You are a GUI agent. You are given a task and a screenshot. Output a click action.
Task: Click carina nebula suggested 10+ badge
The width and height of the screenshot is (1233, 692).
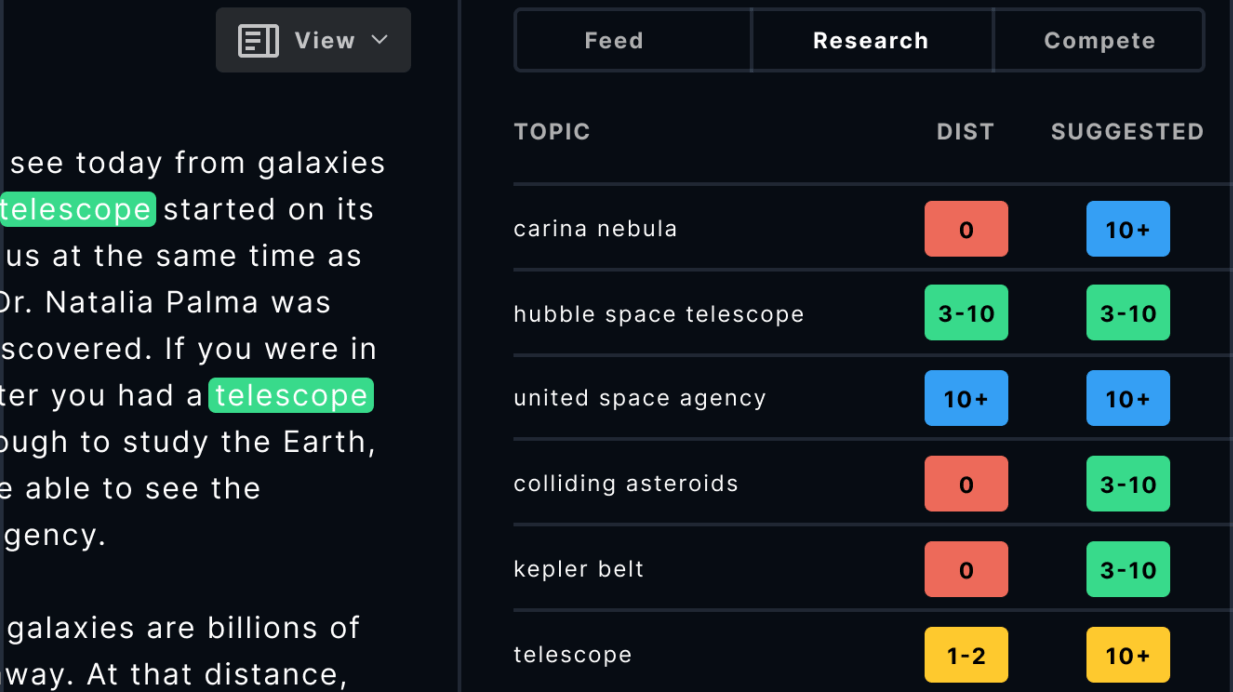[x=1127, y=230]
